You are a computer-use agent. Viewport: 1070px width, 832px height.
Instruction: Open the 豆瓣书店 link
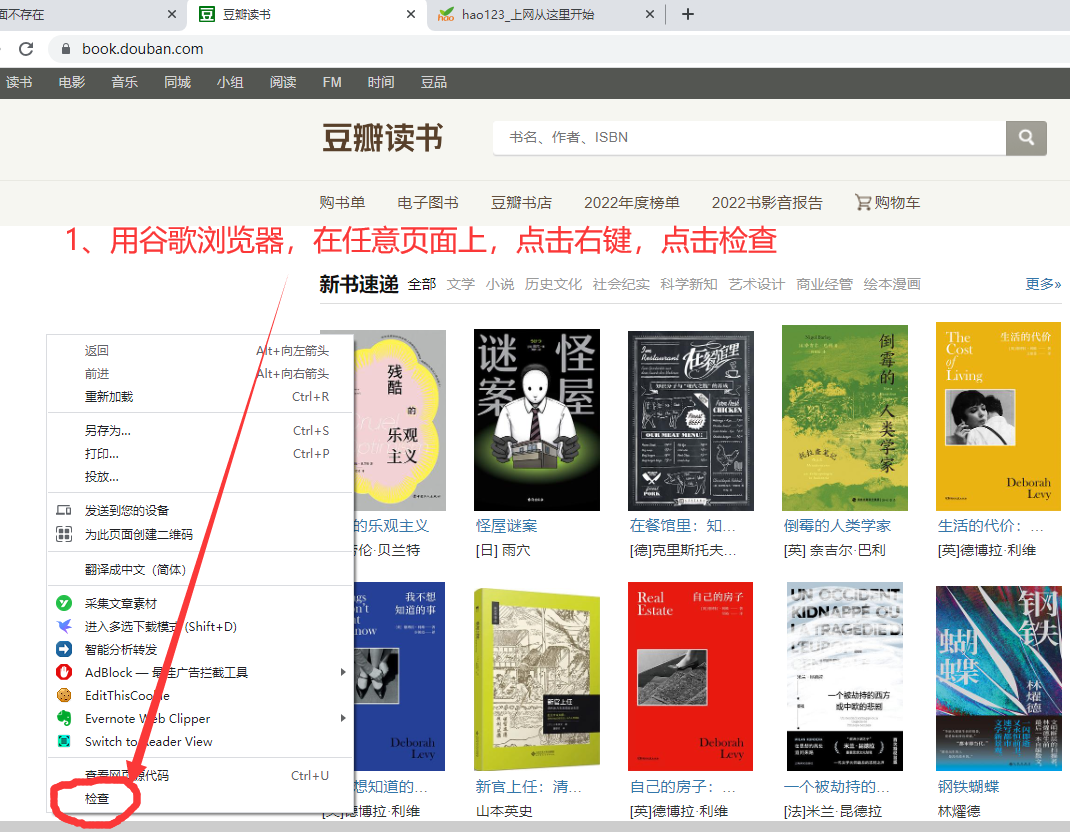[521, 203]
